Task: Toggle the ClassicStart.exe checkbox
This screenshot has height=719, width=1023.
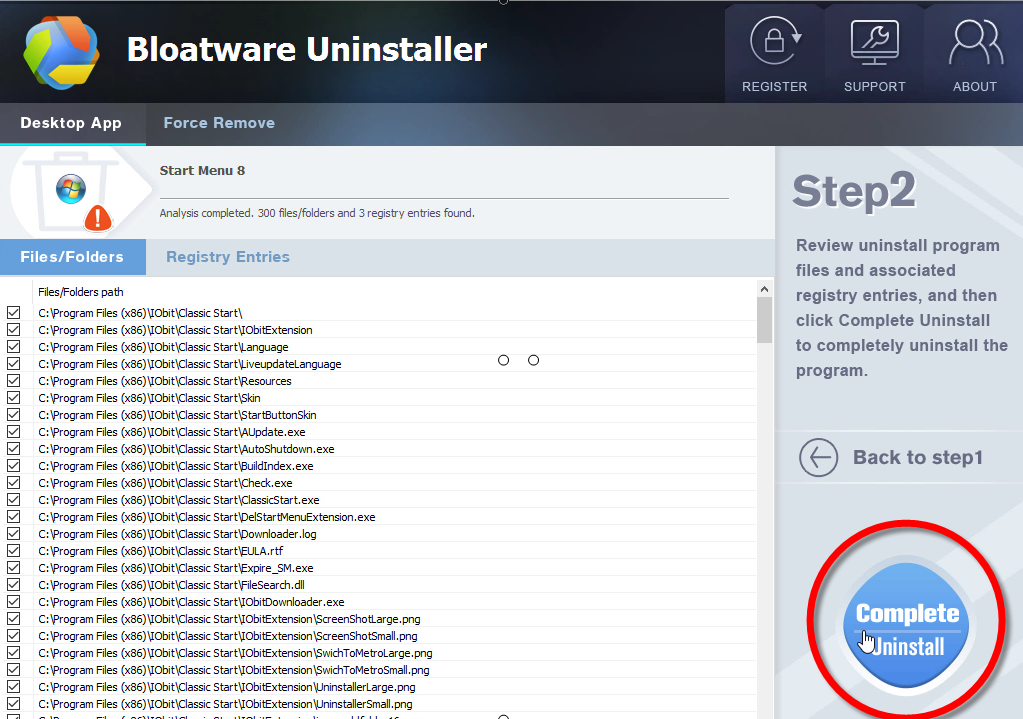Action: point(14,499)
